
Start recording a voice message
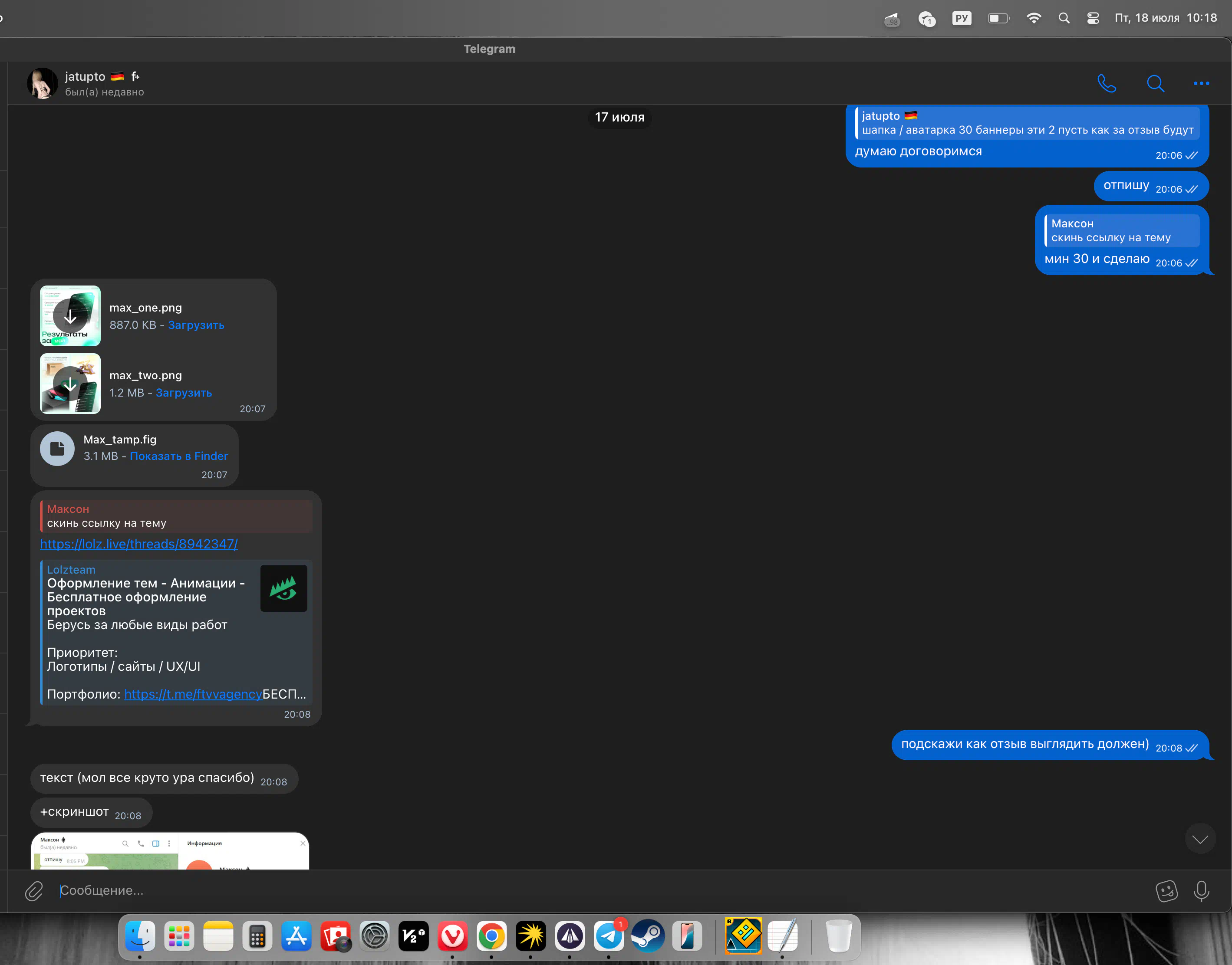pos(1201,891)
